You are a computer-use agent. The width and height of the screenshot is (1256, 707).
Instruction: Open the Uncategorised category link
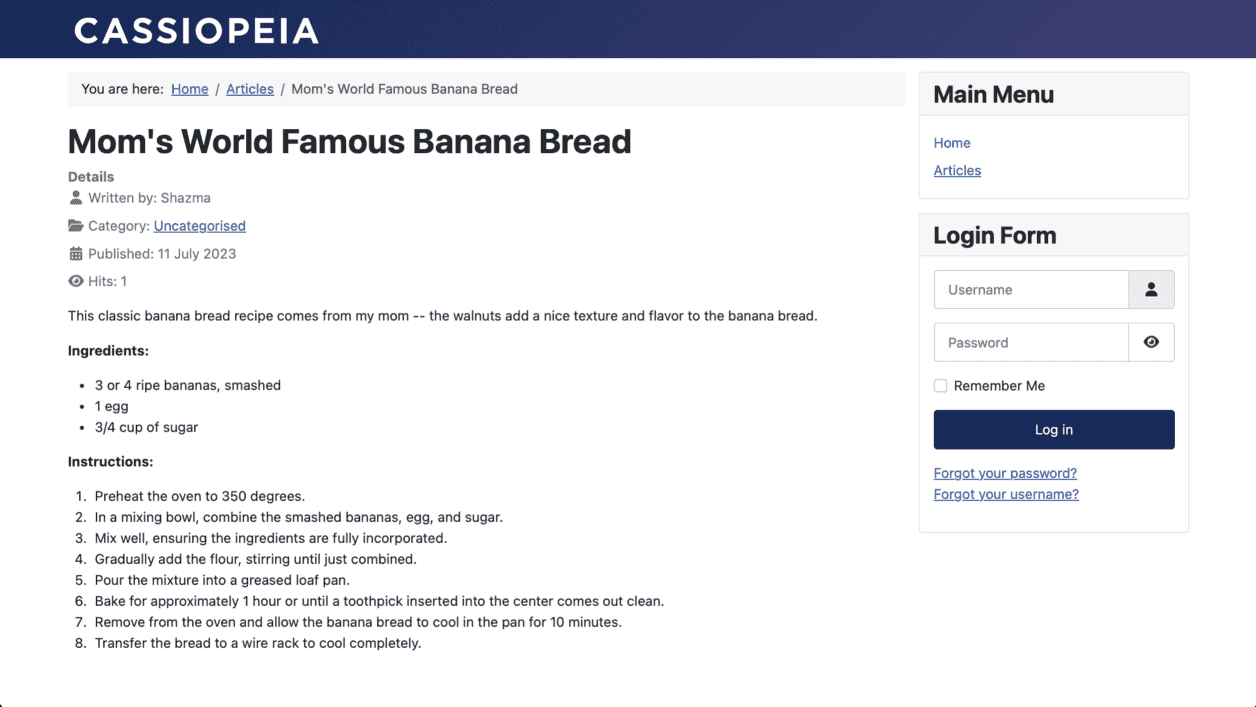click(199, 226)
